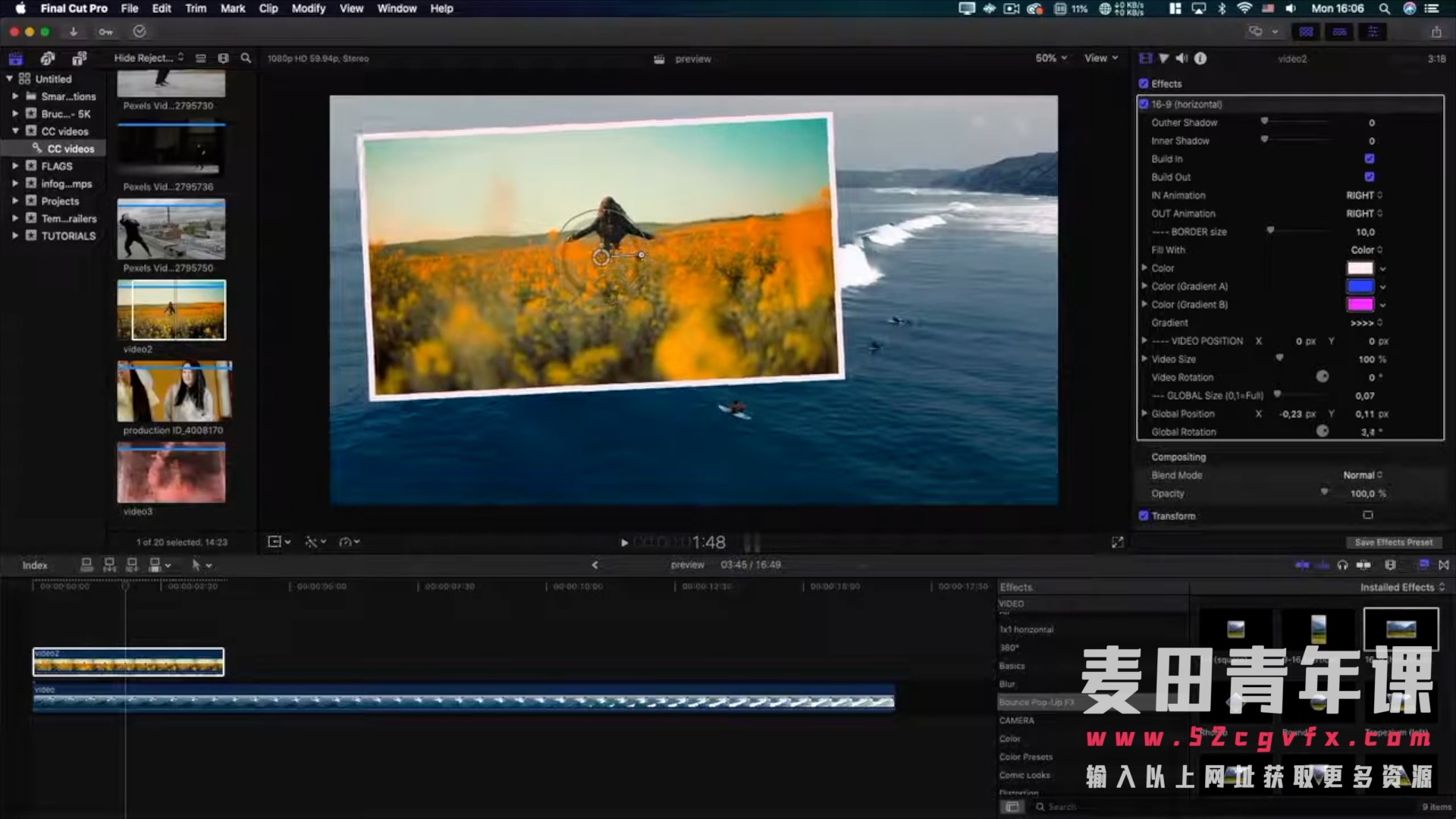Click the blue Gradient A swatch

tap(1360, 287)
